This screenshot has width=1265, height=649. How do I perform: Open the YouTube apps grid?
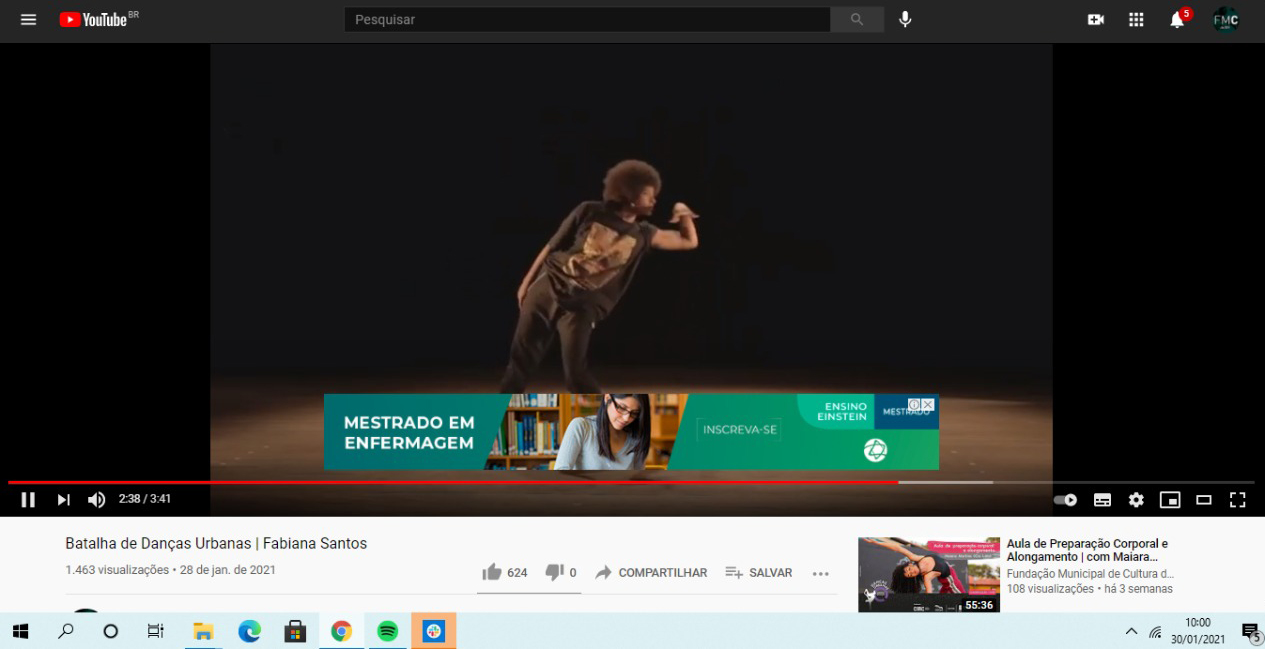tap(1136, 20)
